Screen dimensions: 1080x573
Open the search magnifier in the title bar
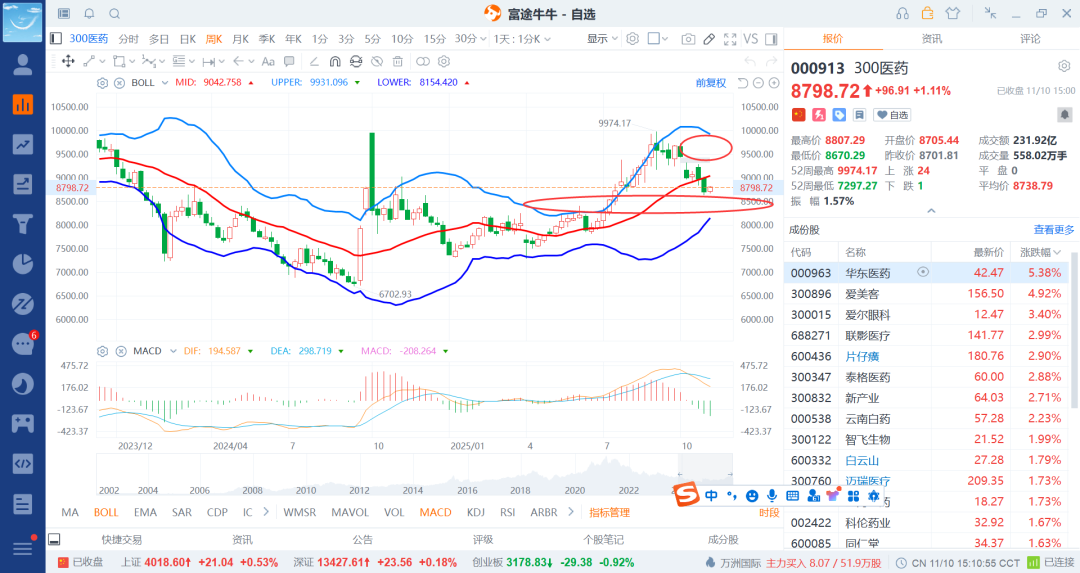(114, 14)
